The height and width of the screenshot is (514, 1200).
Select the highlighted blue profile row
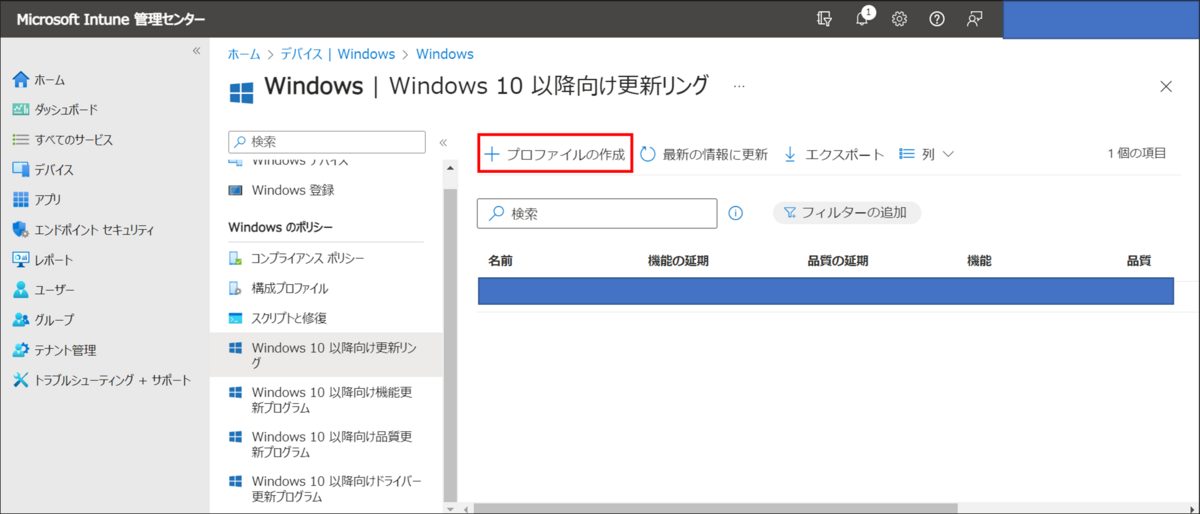(x=825, y=291)
